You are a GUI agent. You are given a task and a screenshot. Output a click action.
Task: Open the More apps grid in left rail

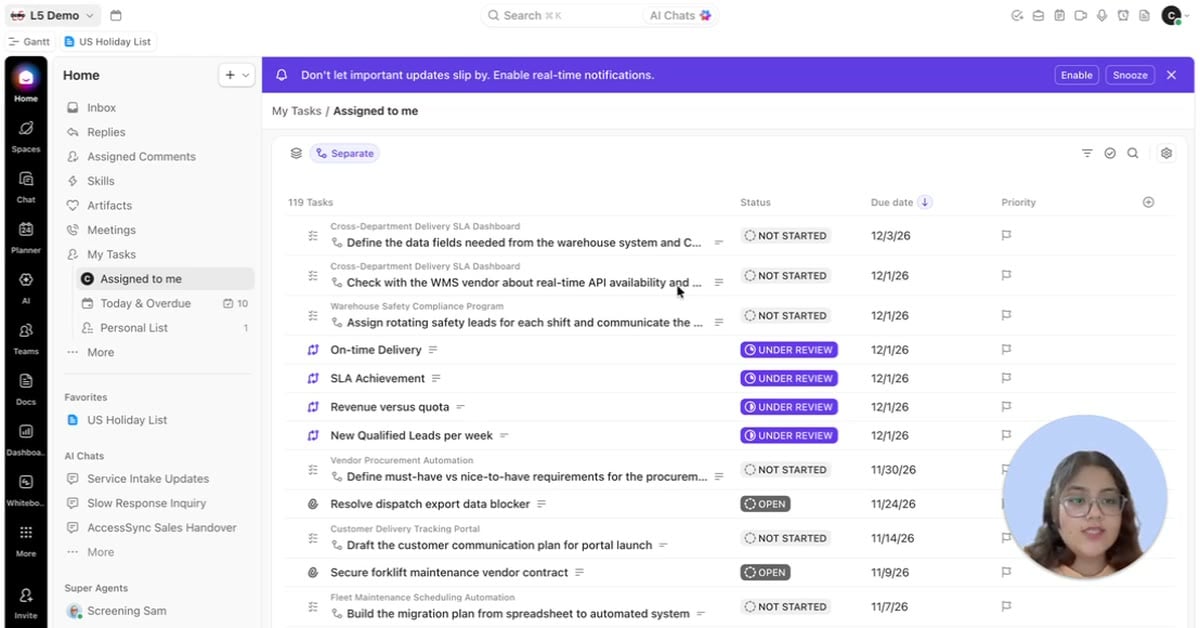coord(26,540)
